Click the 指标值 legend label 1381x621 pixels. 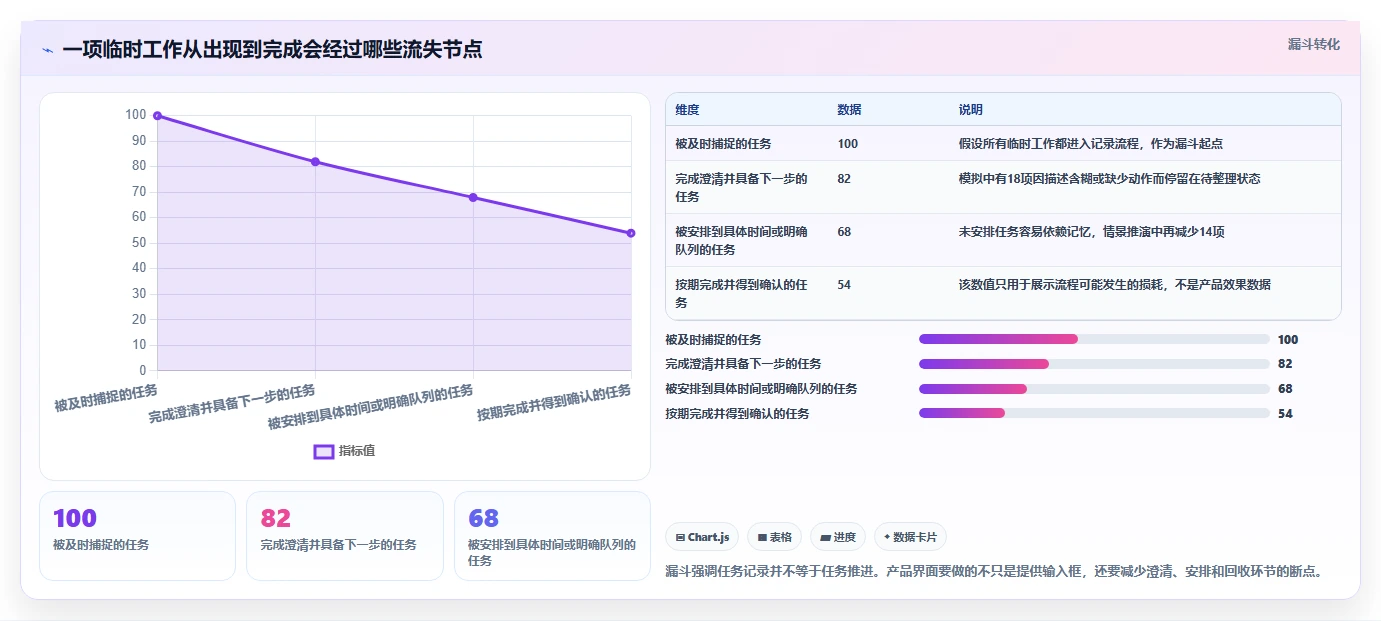357,451
